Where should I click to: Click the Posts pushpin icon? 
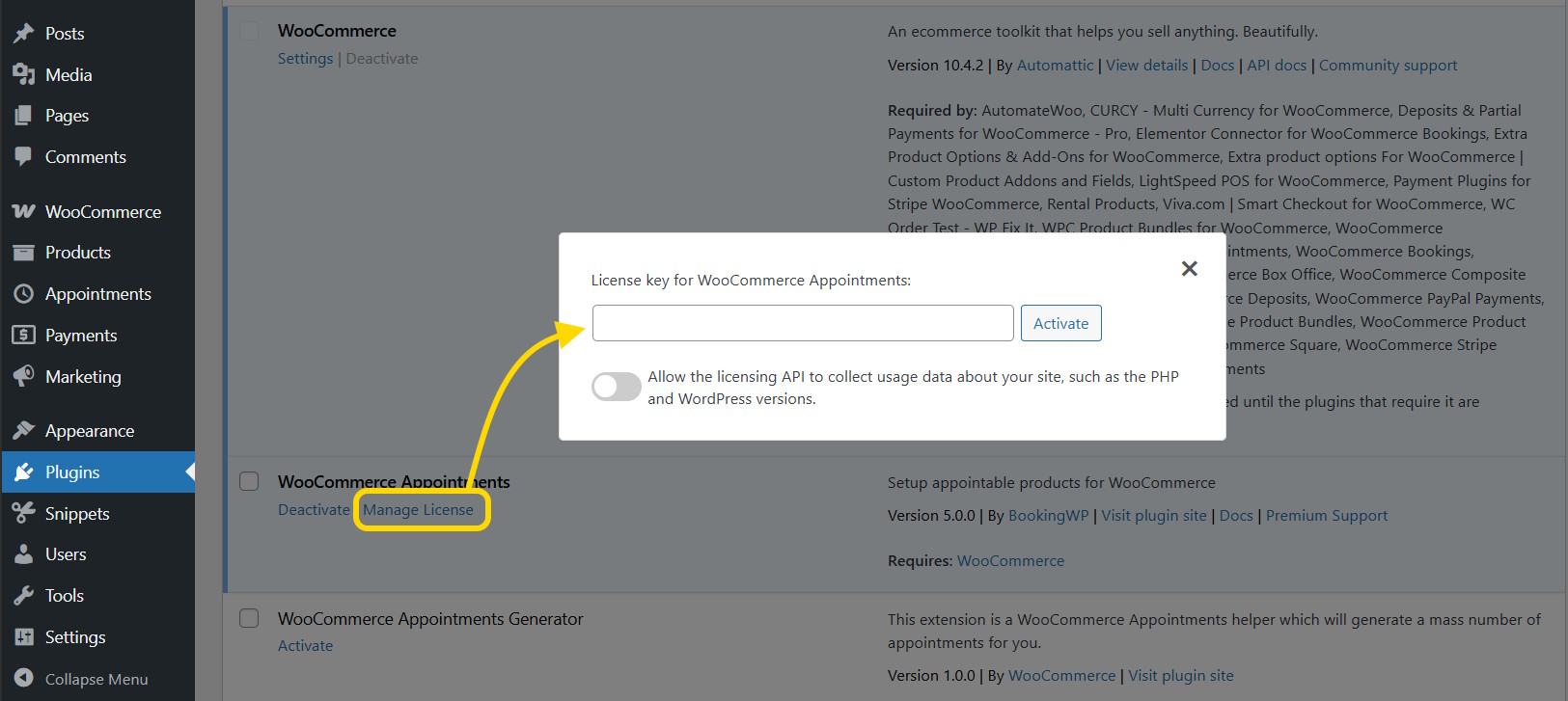click(x=24, y=34)
